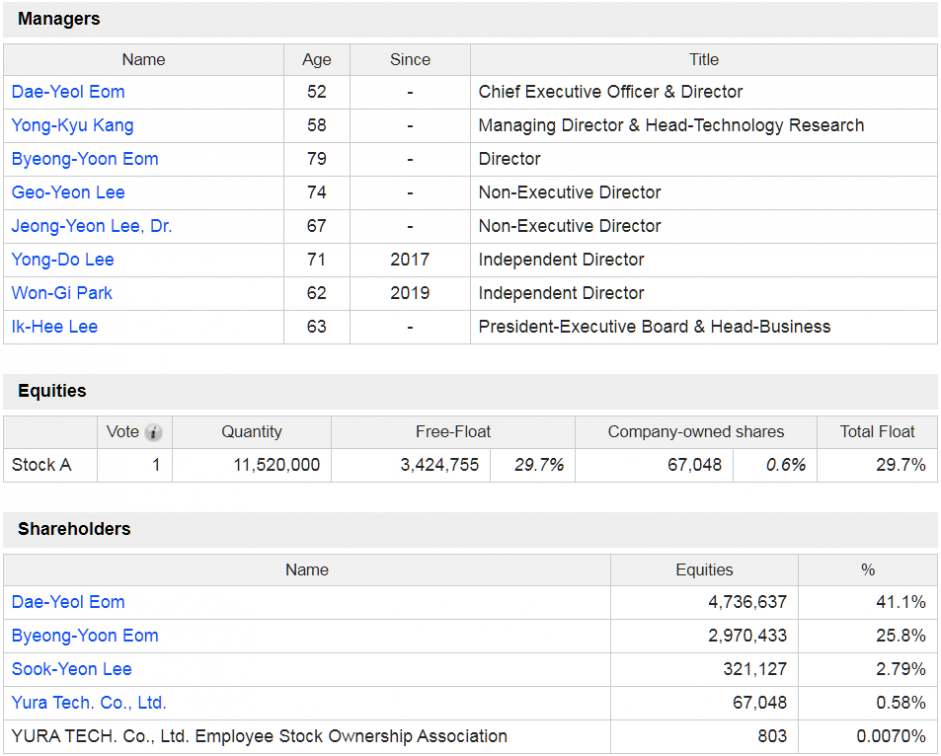Click the Shareholders Equities column header
This screenshot has height=756, width=941.
(x=705, y=570)
